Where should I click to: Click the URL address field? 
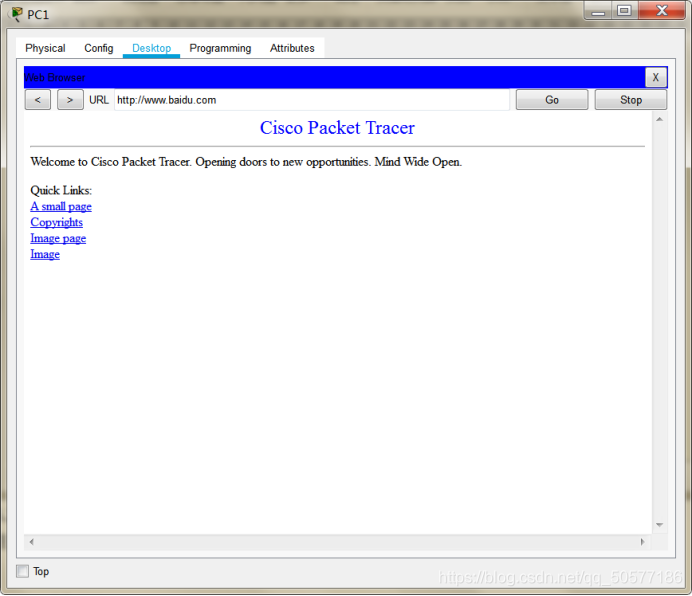(312, 100)
